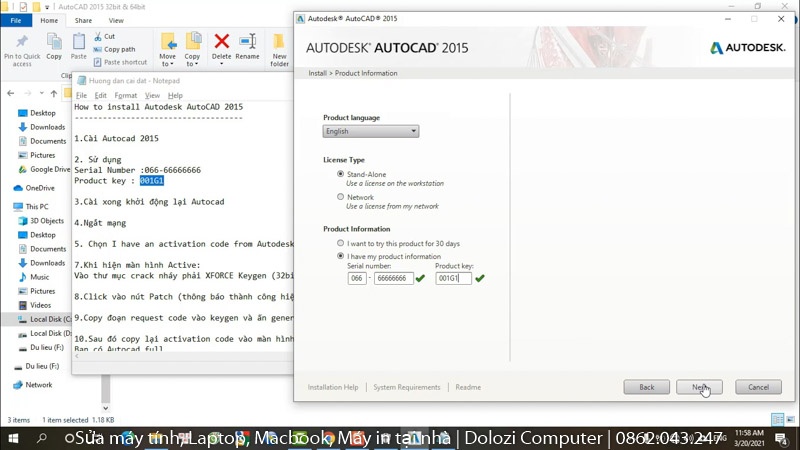The image size is (800, 450).
Task: Click the Cancel button in installer
Action: (x=758, y=387)
